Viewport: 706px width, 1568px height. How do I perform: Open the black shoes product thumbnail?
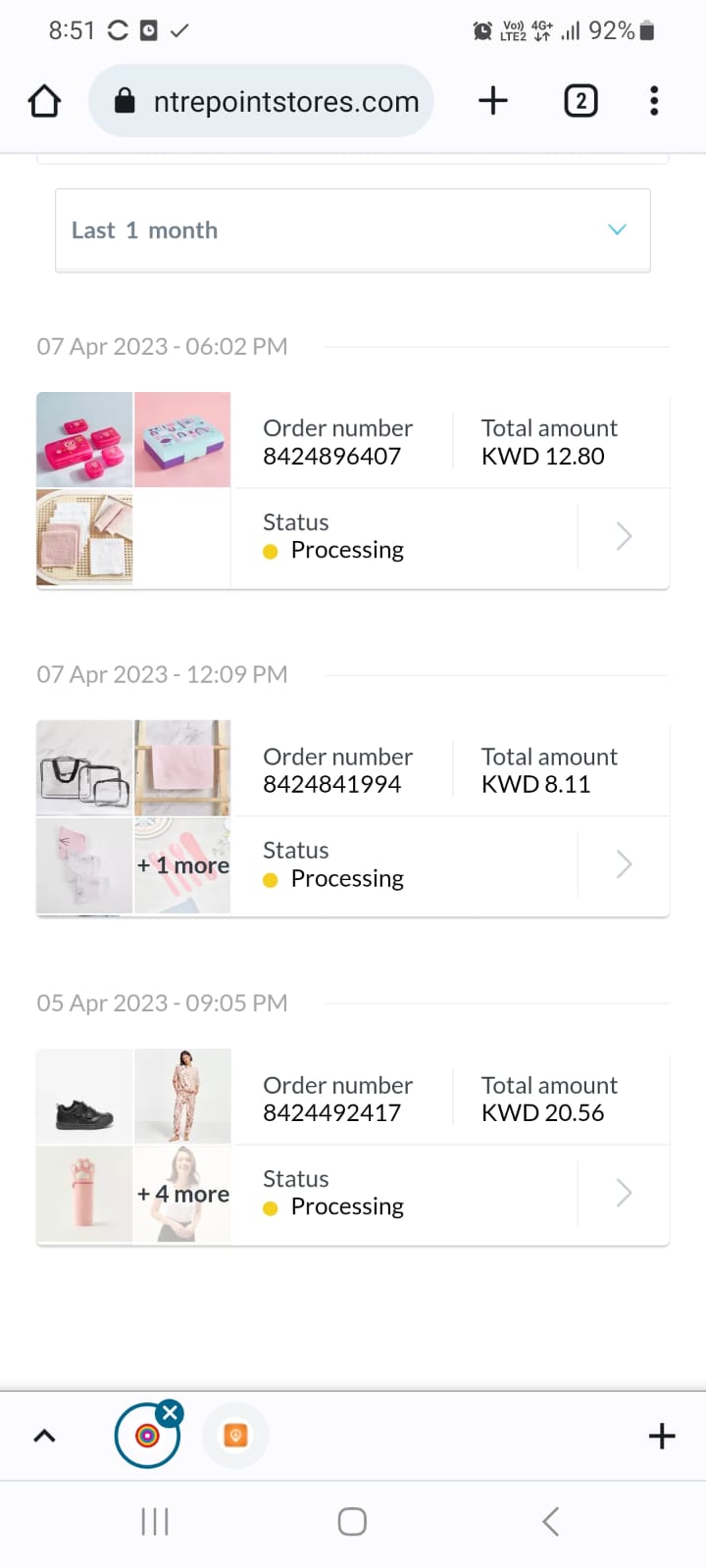coord(84,1097)
